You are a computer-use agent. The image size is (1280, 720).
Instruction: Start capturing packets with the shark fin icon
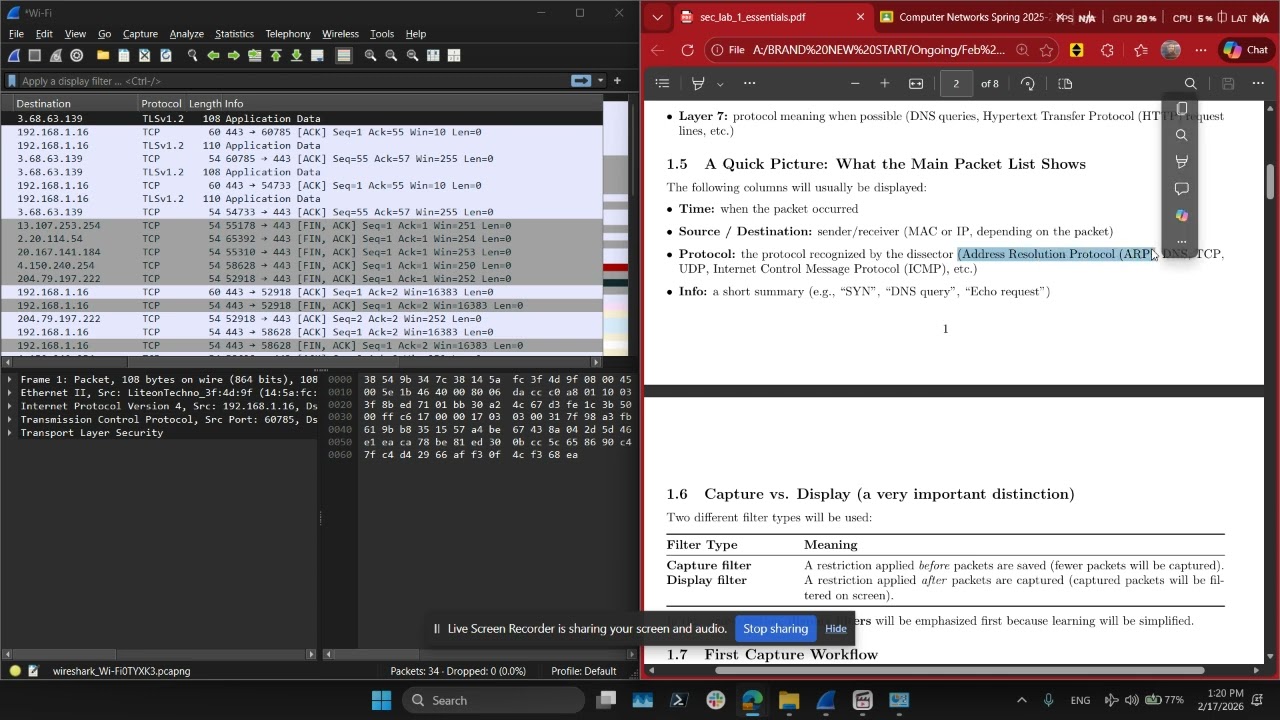14,56
